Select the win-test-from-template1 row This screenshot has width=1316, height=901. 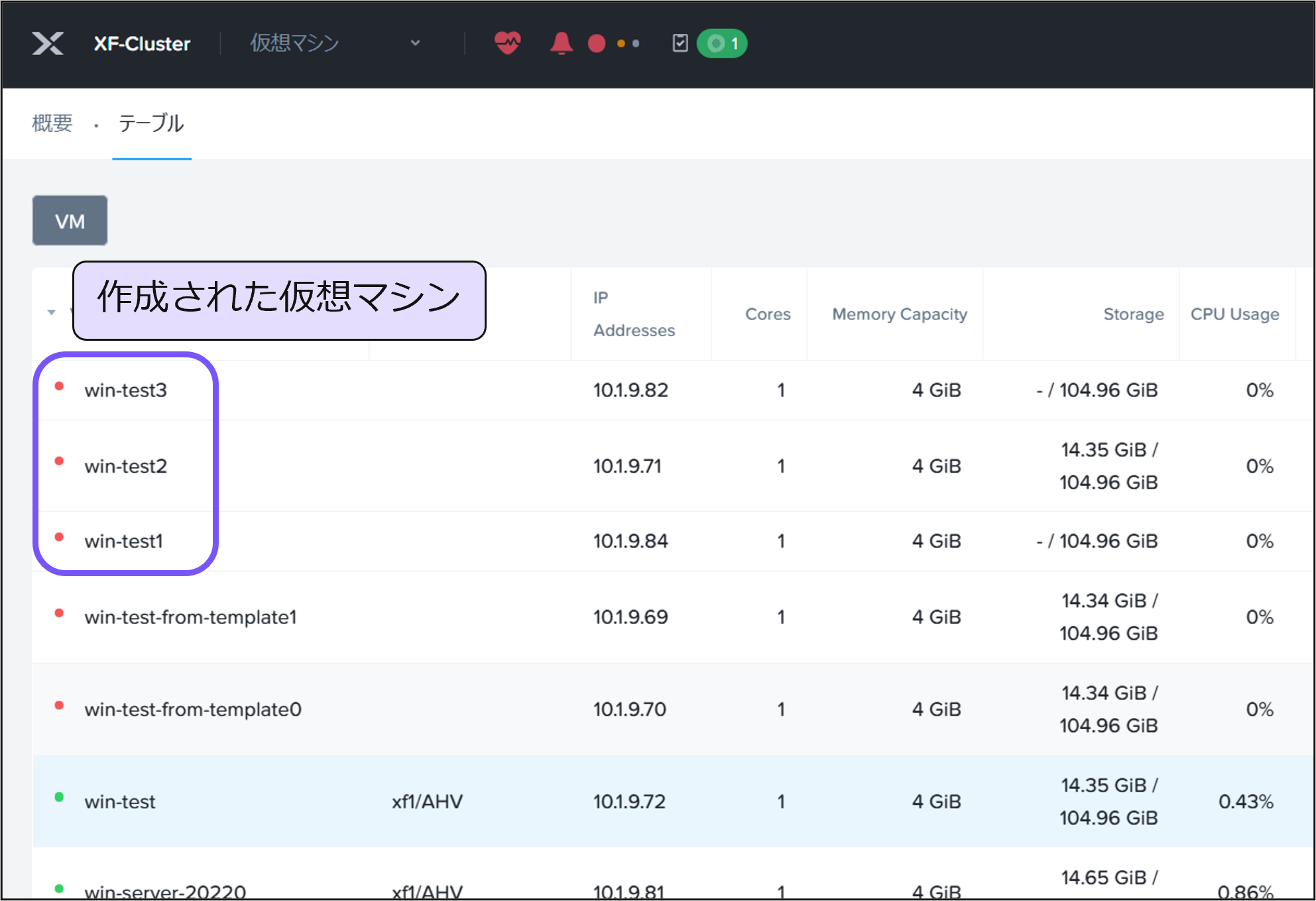190,617
